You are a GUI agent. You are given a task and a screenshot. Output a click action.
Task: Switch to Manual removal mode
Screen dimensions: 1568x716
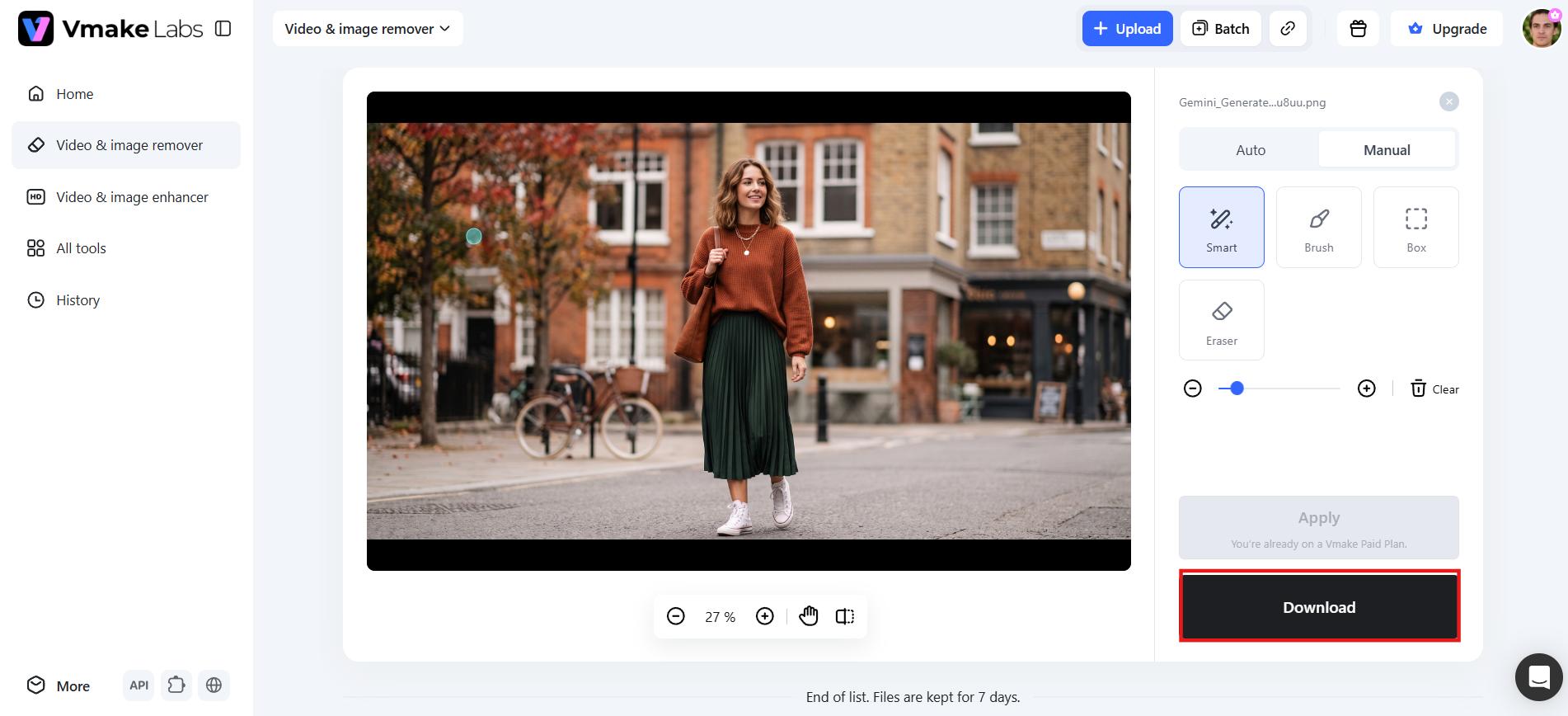point(1387,150)
